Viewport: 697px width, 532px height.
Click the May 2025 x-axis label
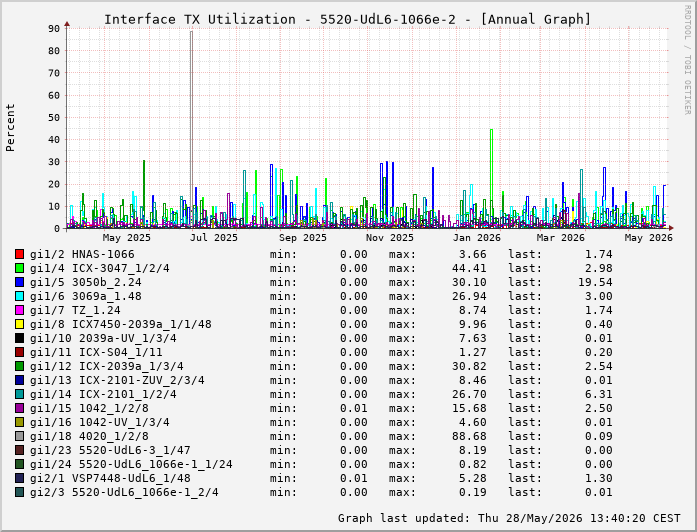(127, 238)
